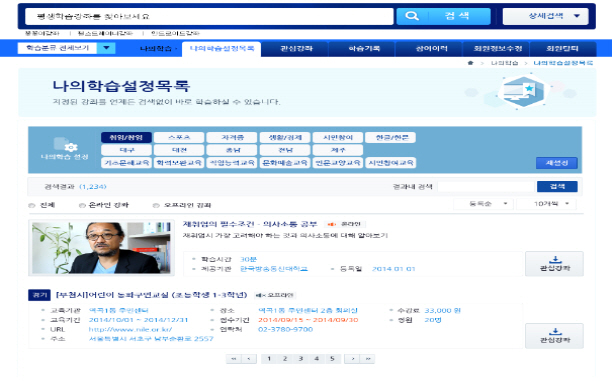Click 검색 button beside 결과내 검색 field
Screen dimensions: 612x381
(x=557, y=187)
